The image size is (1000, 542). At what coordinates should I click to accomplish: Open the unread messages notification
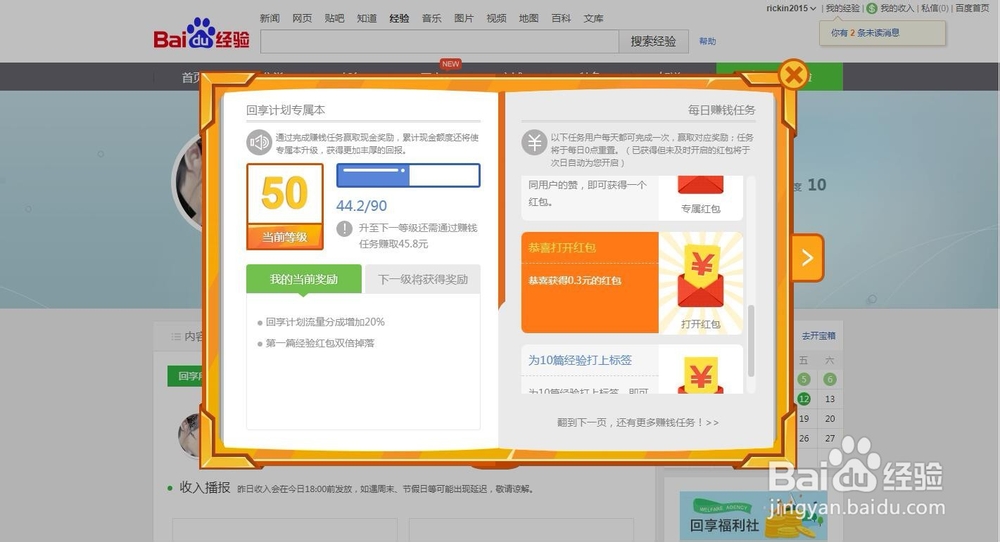pos(882,33)
